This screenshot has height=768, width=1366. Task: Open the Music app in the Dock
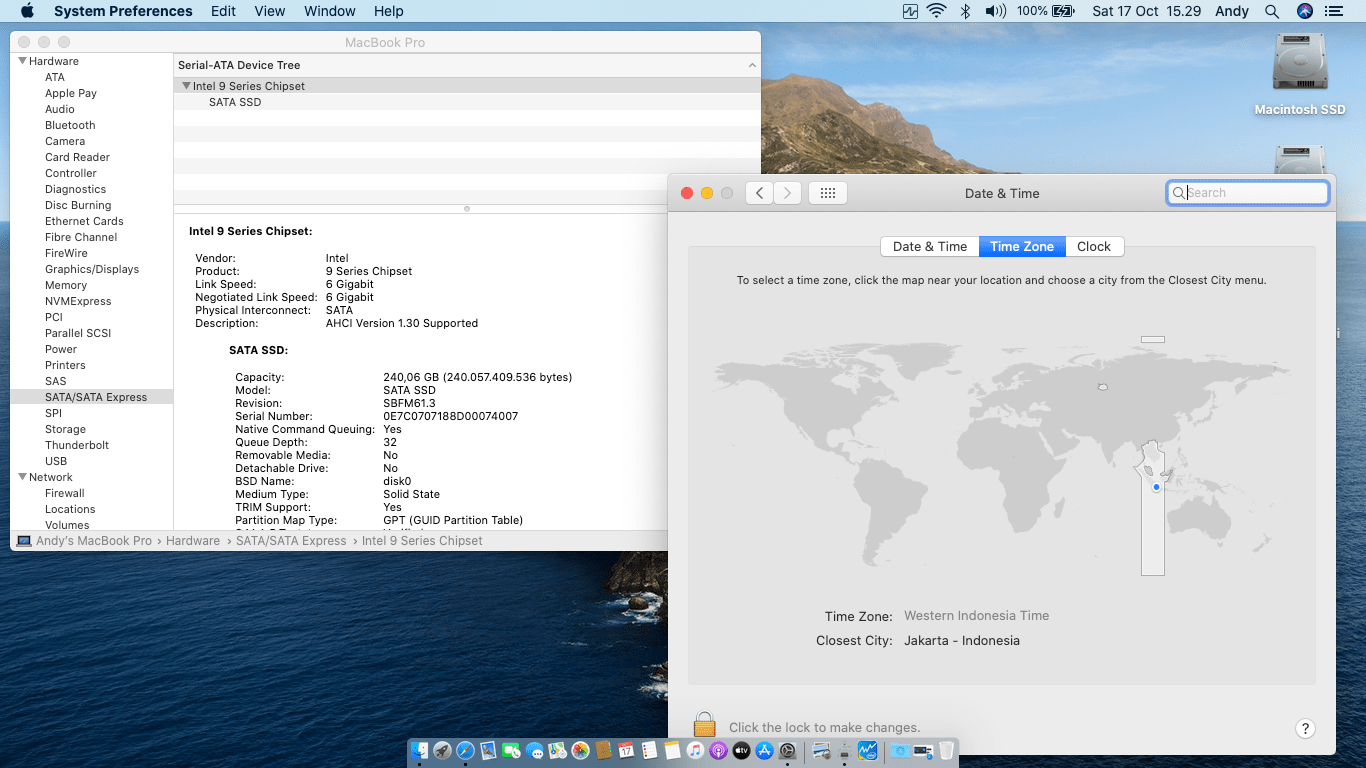[x=695, y=750]
